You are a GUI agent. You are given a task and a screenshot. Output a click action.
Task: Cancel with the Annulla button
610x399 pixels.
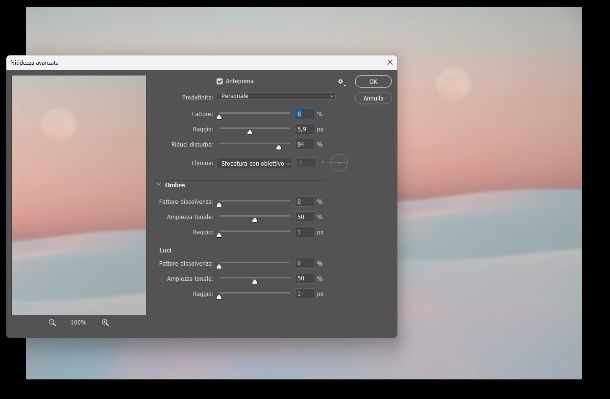373,98
